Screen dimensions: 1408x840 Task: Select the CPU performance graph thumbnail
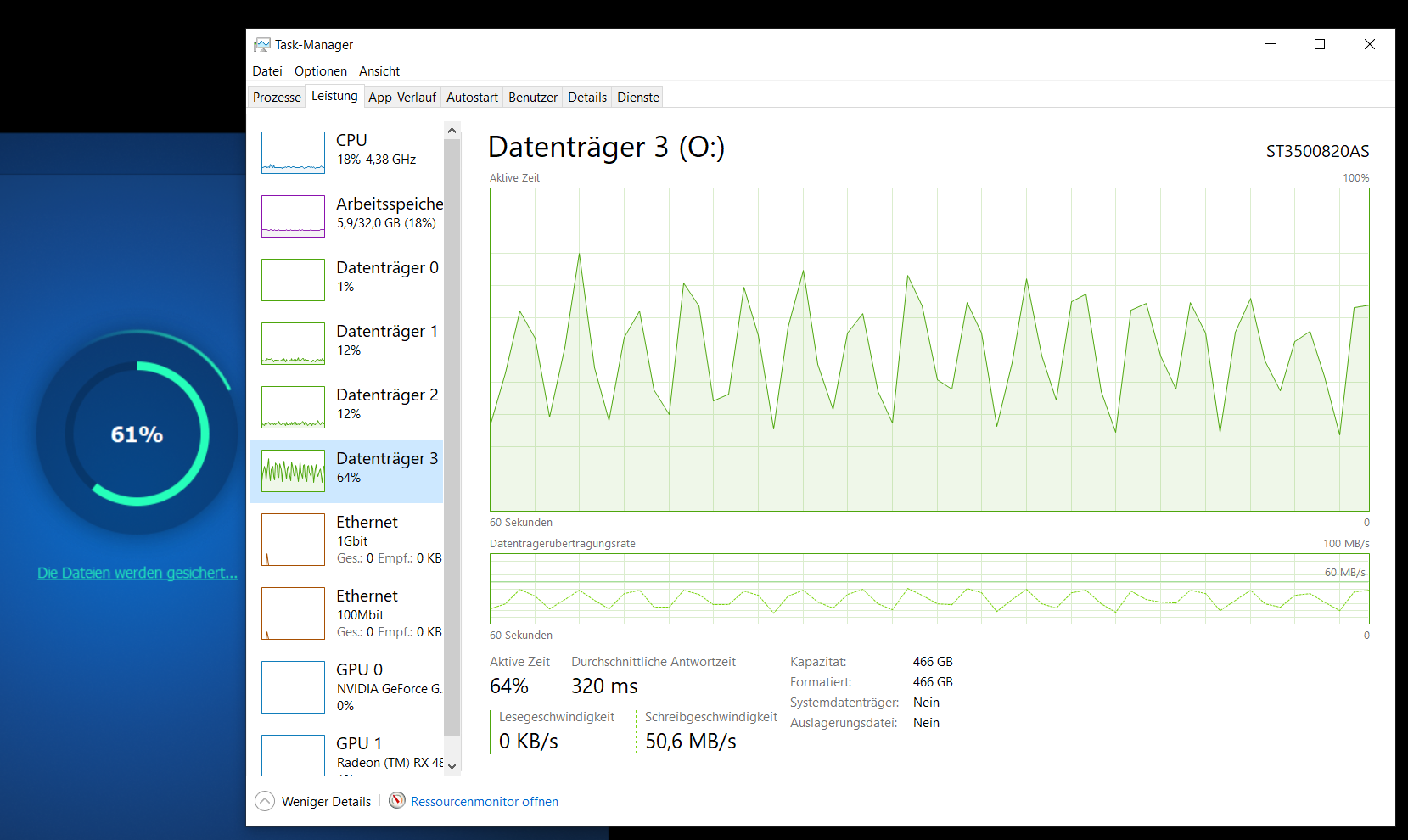pyautogui.click(x=293, y=153)
